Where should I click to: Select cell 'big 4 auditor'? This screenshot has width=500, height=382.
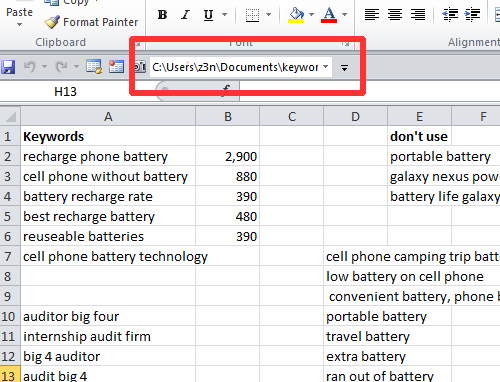pos(108,357)
